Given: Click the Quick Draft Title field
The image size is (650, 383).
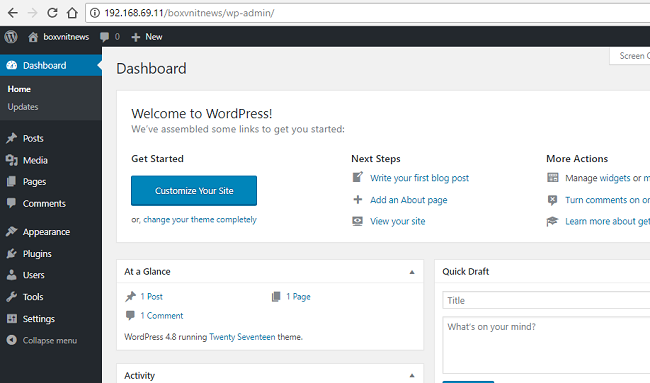Looking at the screenshot, I should pyautogui.click(x=546, y=300).
